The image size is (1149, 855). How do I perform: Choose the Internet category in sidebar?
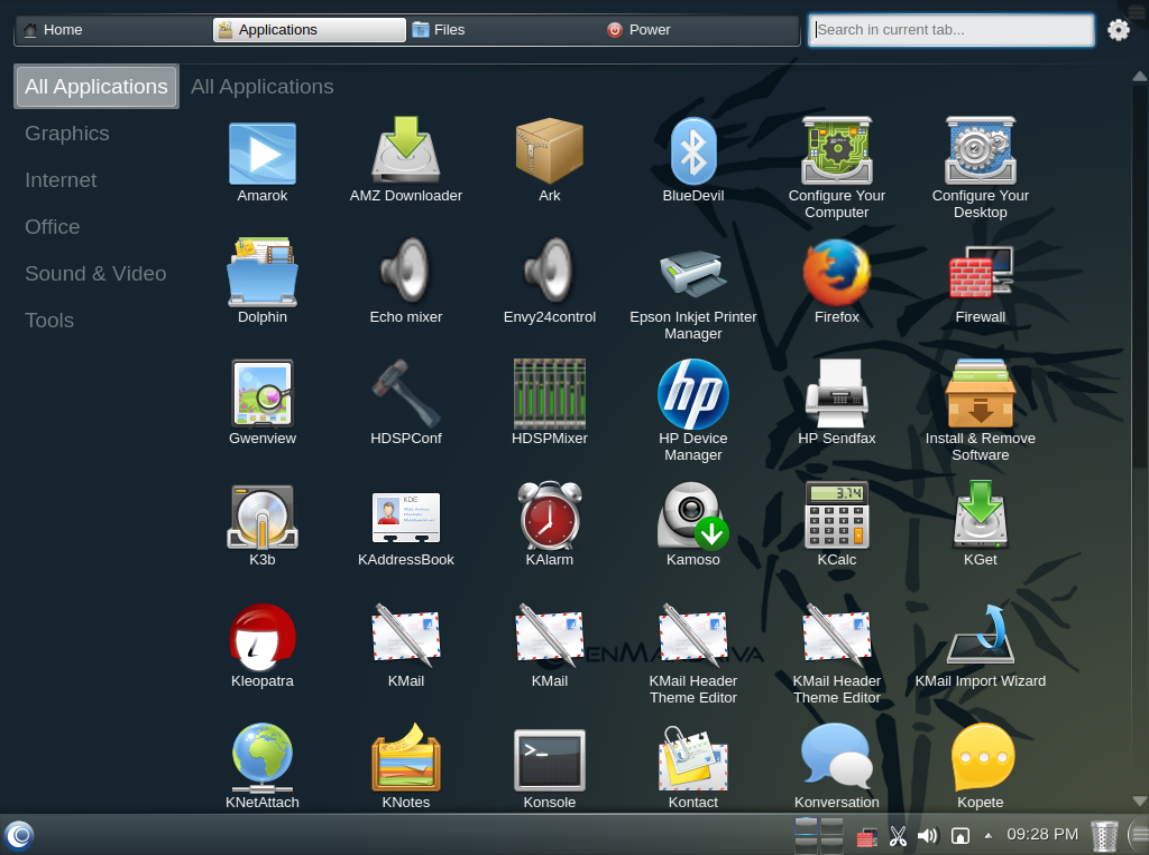(61, 180)
